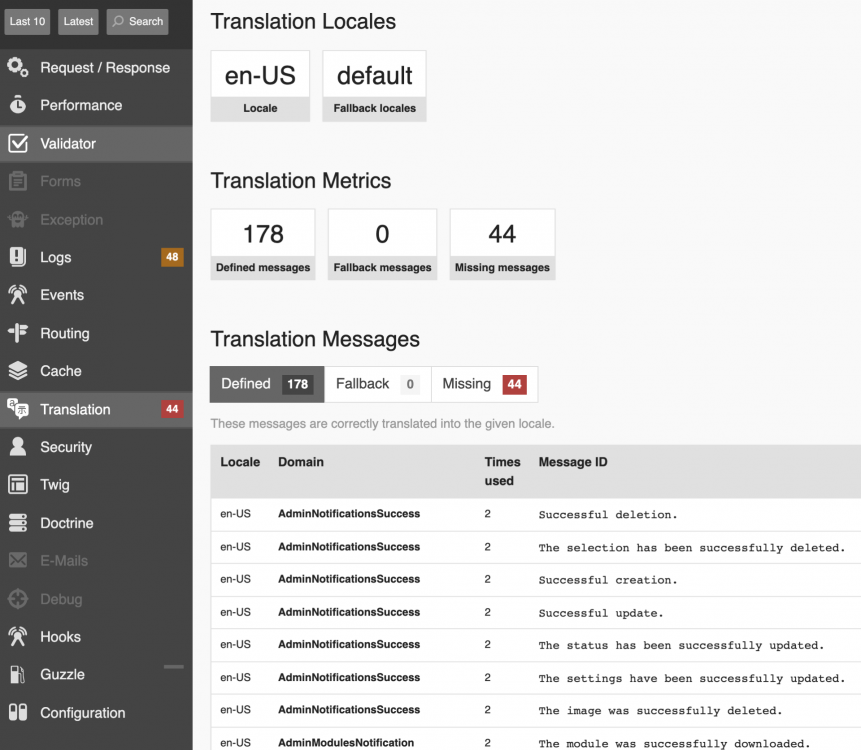The height and width of the screenshot is (750, 861).
Task: Switch to the Fallback messages tab
Action: coord(378,384)
